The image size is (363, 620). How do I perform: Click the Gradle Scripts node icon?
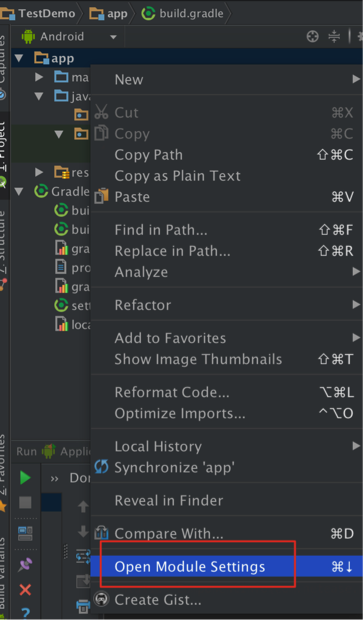[x=41, y=191]
